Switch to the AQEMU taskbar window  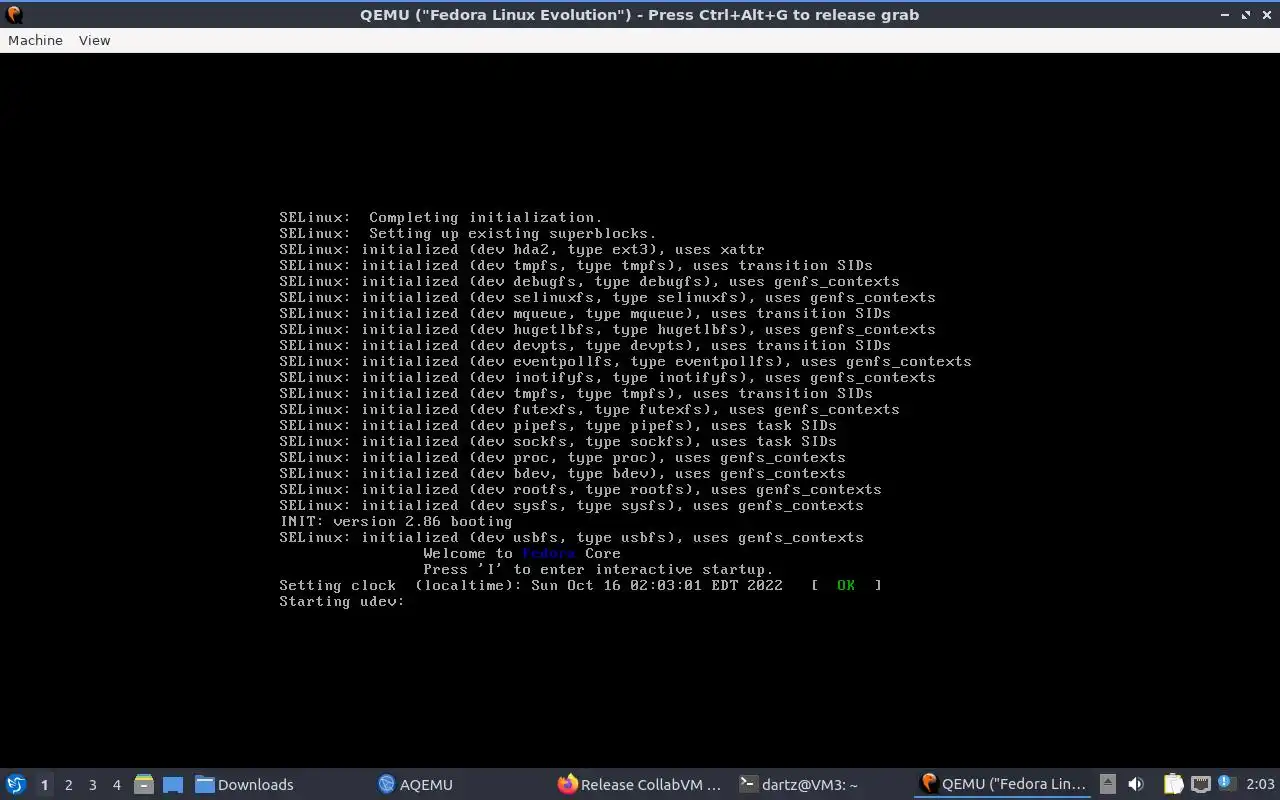click(415, 785)
